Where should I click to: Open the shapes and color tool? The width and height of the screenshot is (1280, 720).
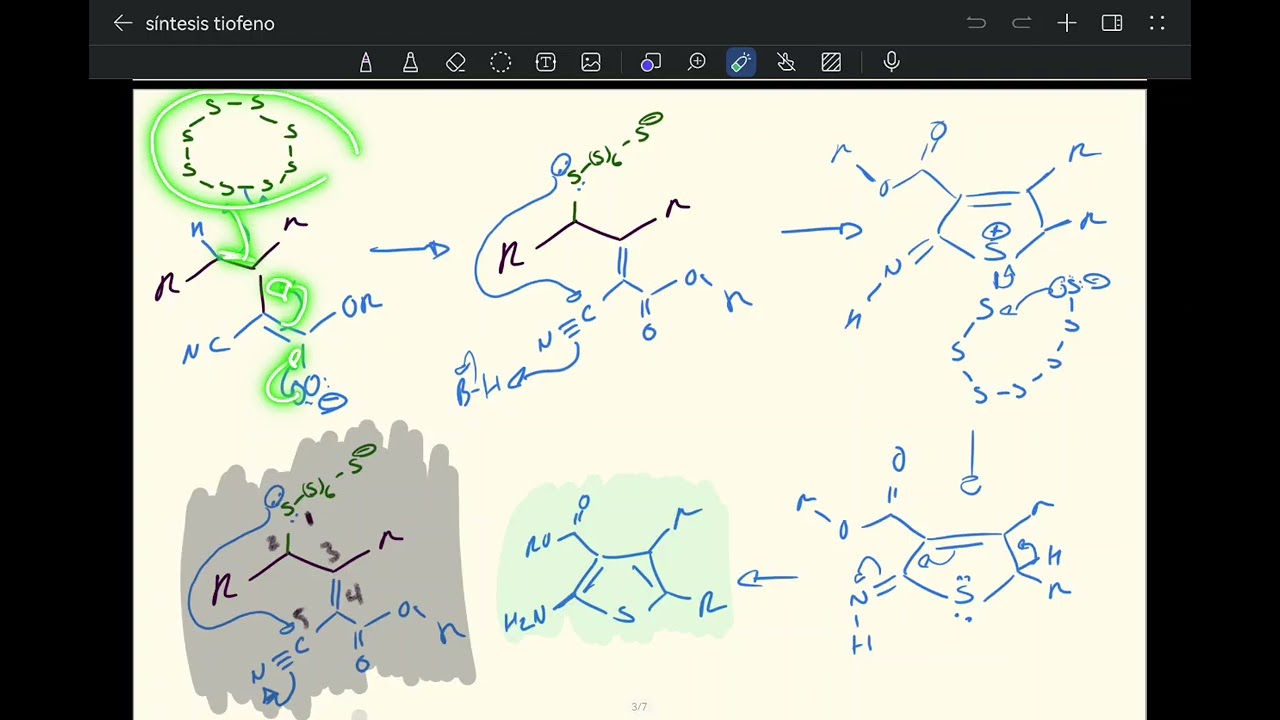(x=651, y=62)
